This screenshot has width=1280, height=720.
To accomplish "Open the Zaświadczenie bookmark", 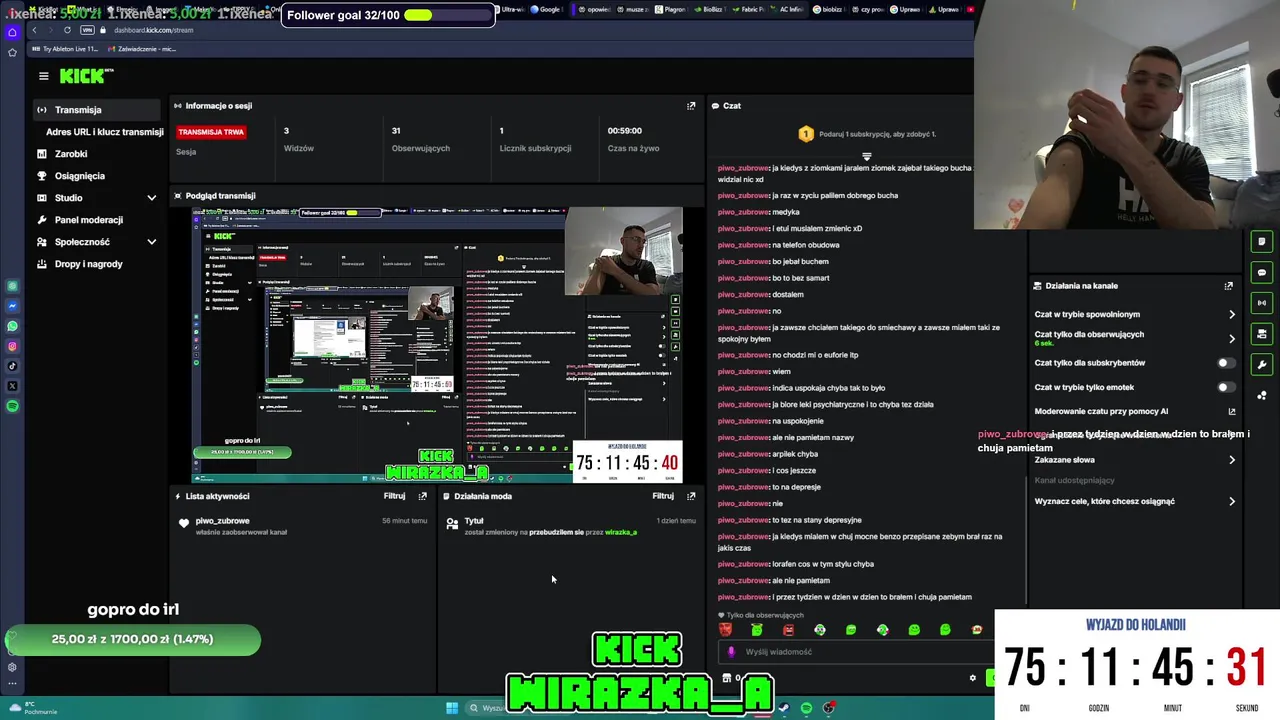I will [141, 49].
